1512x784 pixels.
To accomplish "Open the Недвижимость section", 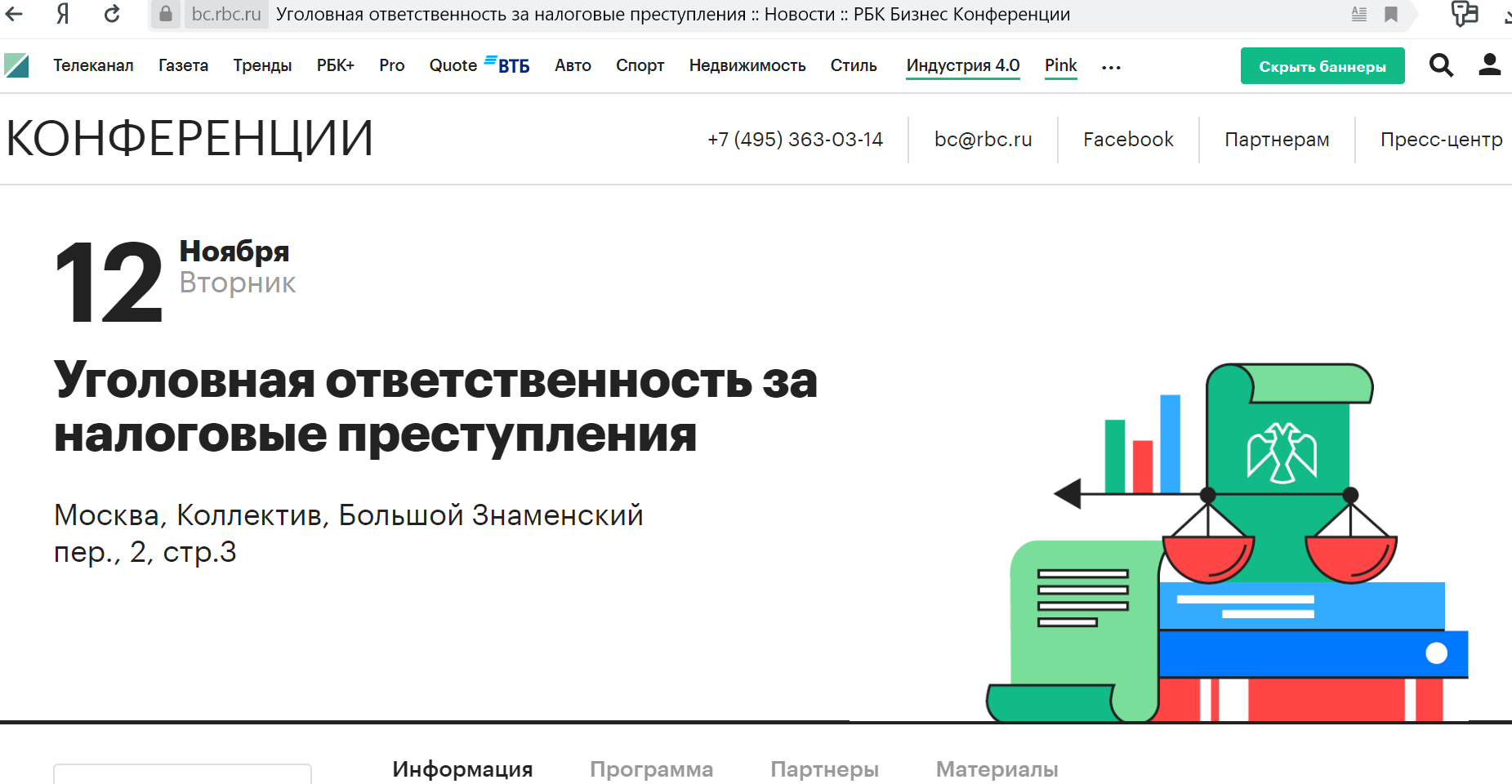I will (747, 65).
